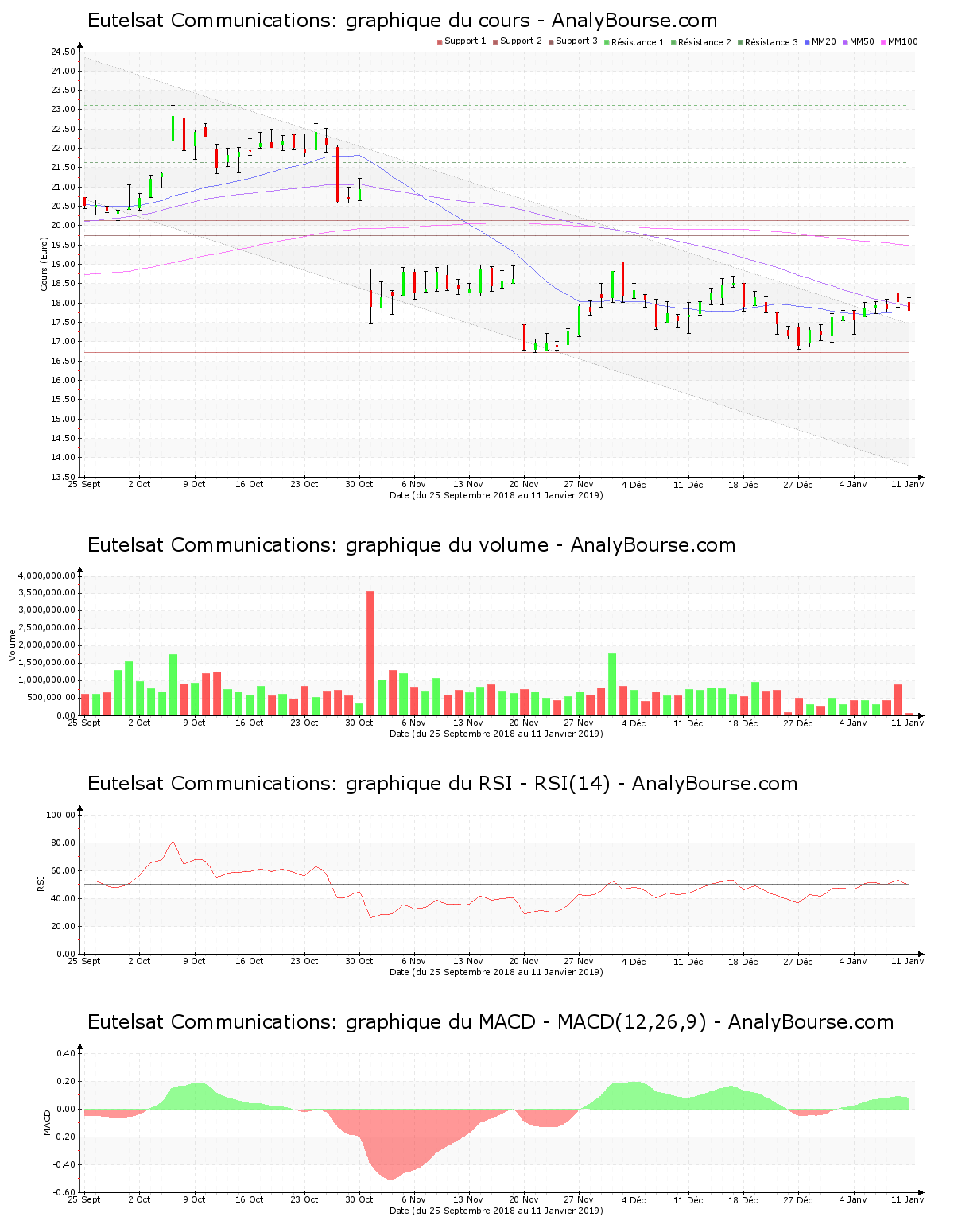The height and width of the screenshot is (1232, 954).
Task: Click the 24.50 price axis value
Action: 63,52
